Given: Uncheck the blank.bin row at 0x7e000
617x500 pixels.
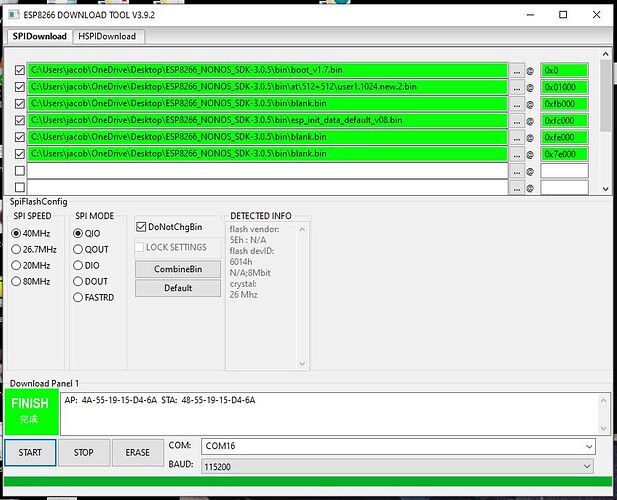Looking at the screenshot, I should tap(20, 154).
